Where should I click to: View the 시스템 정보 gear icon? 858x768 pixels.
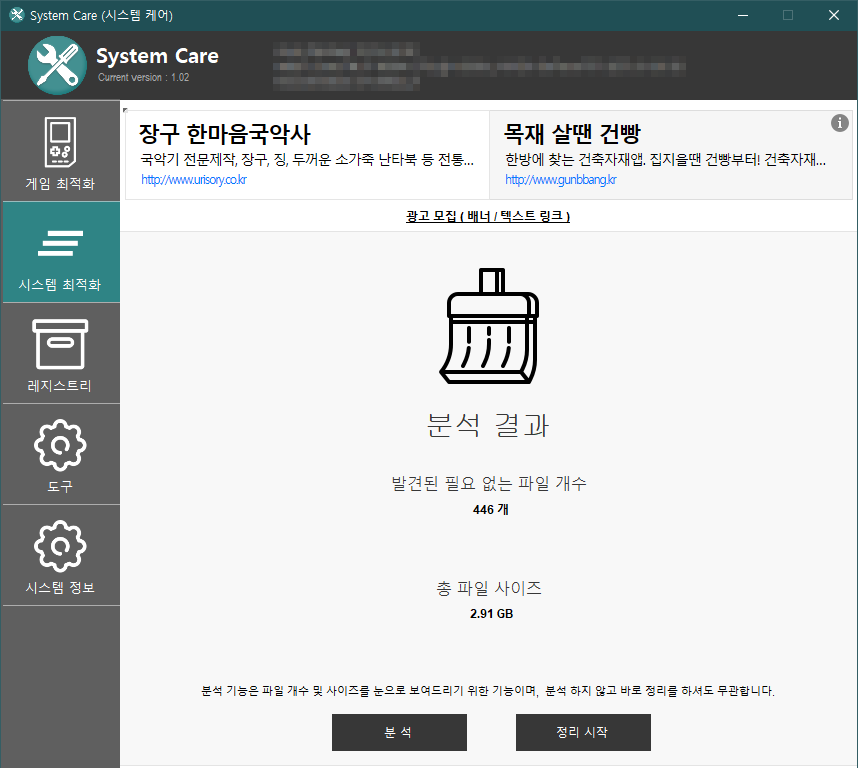click(x=60, y=545)
